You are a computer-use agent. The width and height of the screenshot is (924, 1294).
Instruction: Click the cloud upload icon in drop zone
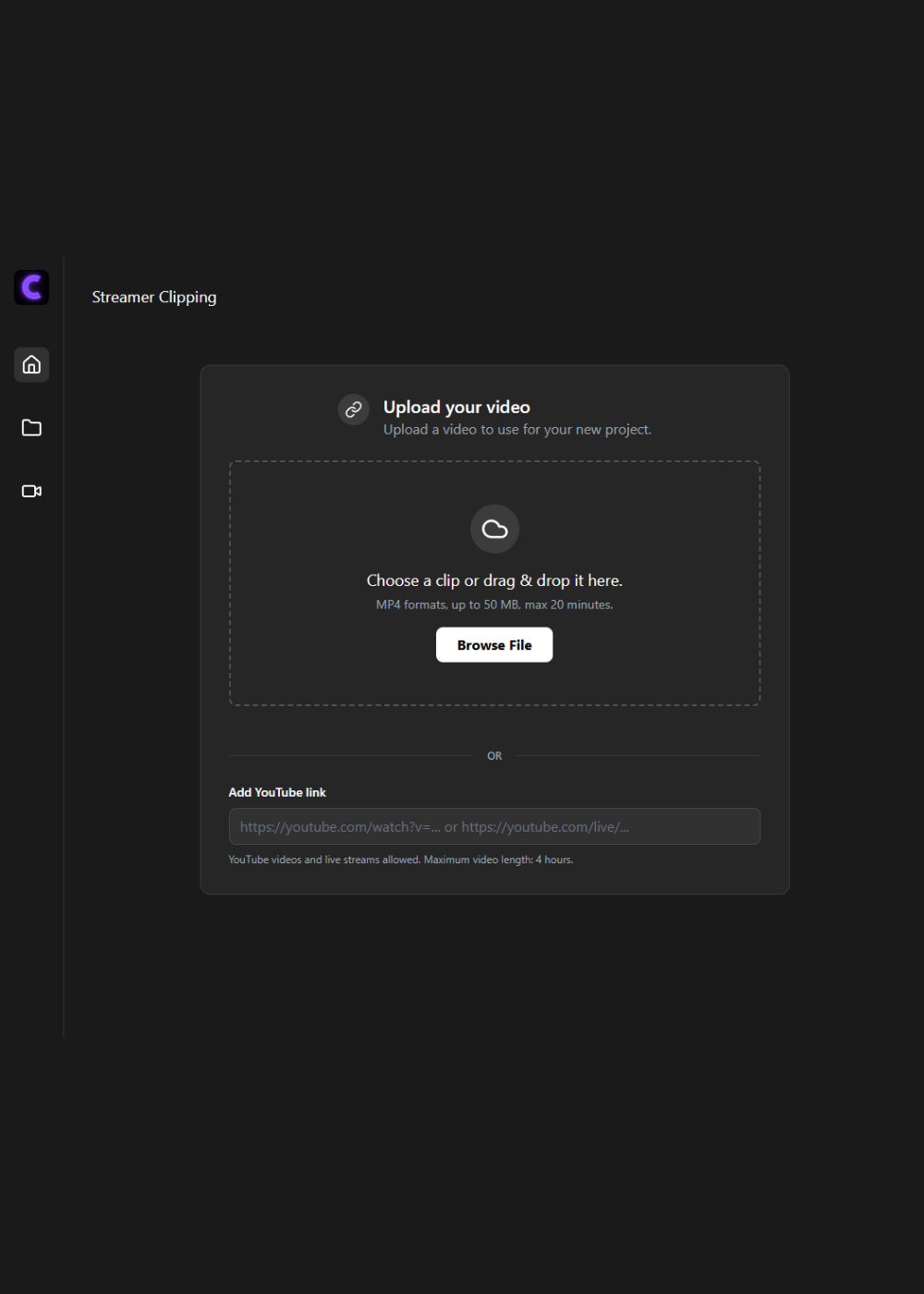click(x=495, y=529)
